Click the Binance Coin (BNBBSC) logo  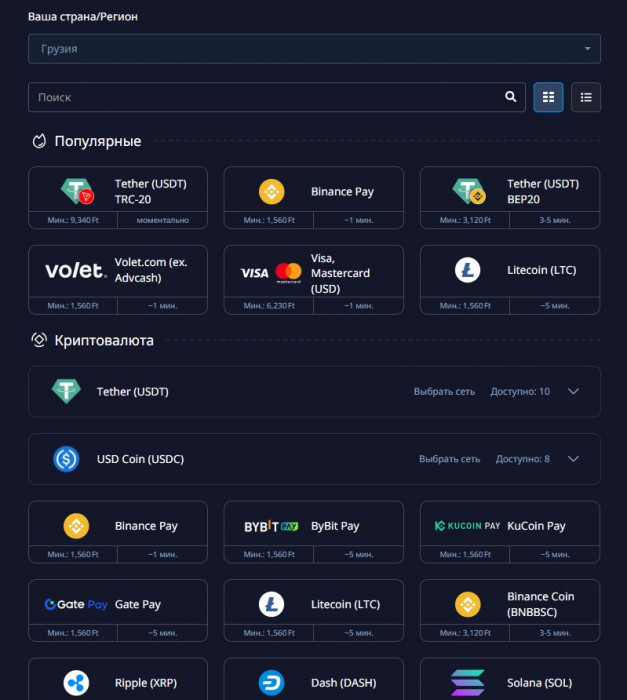tap(468, 604)
